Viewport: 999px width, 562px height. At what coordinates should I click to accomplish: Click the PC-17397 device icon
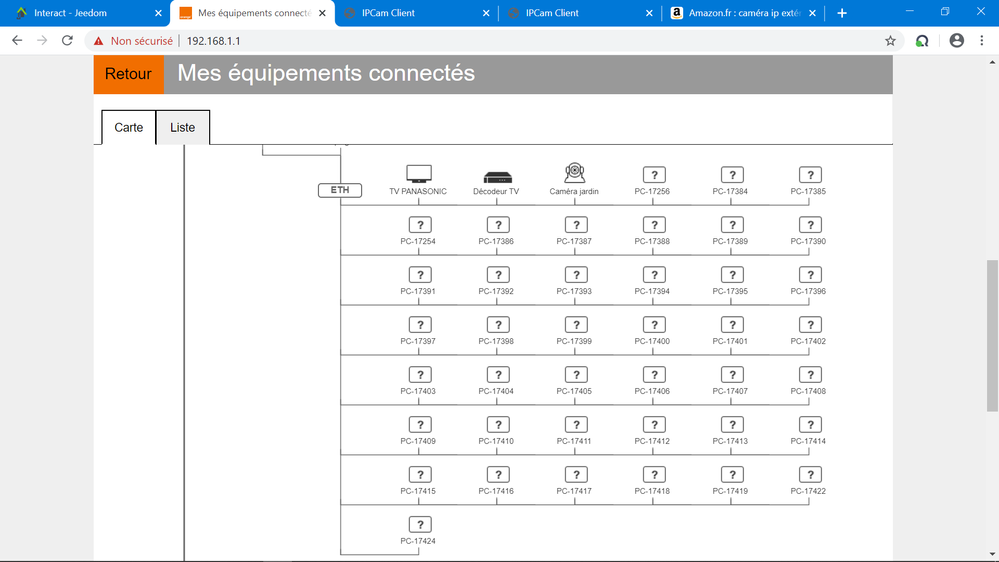420,325
